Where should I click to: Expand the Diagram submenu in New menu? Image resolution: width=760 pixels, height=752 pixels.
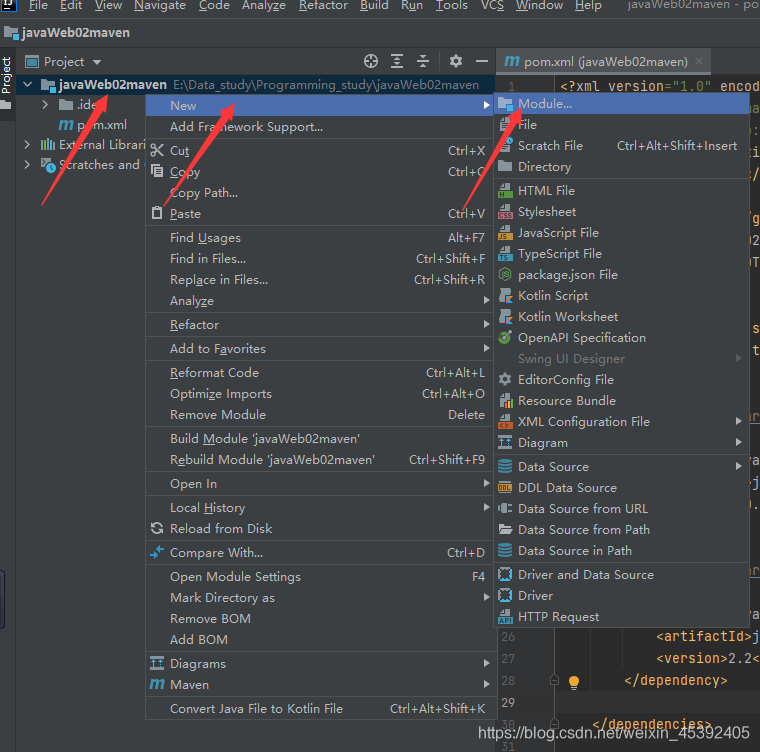621,443
